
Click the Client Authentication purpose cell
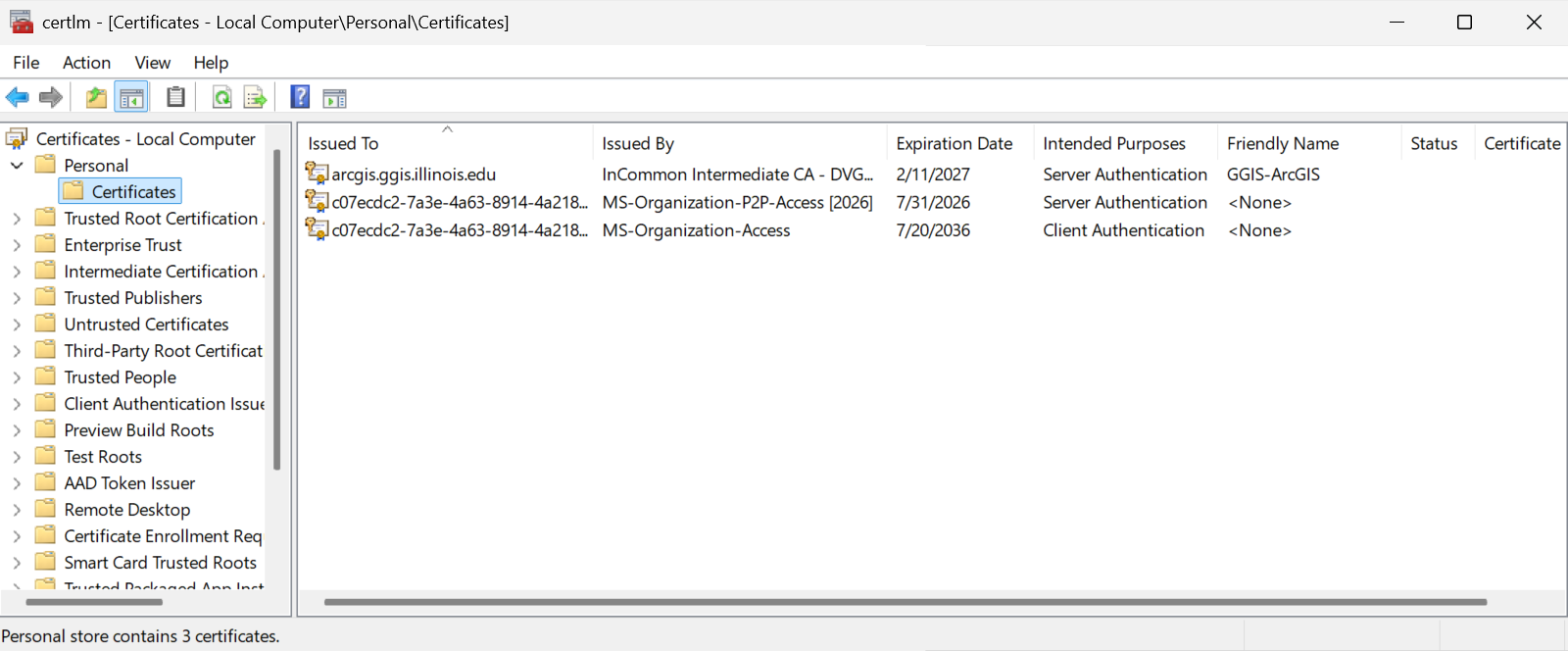click(1123, 230)
